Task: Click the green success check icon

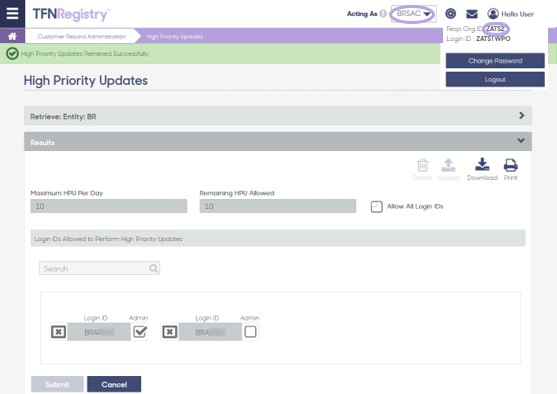Action: pos(12,54)
